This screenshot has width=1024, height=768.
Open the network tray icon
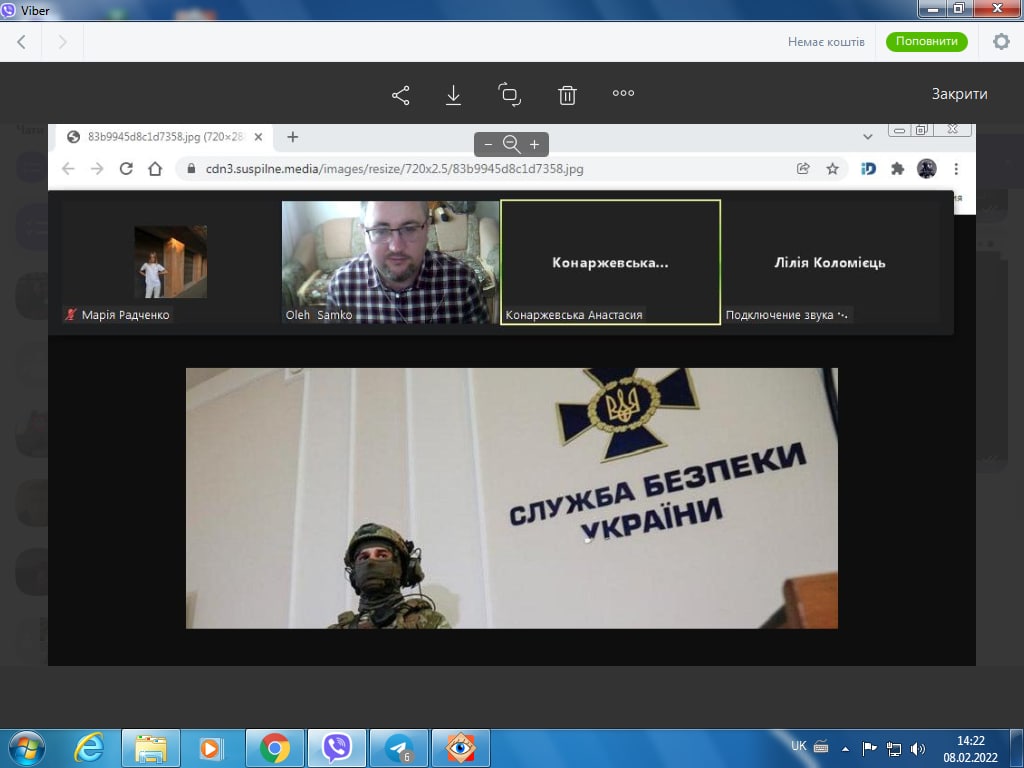pyautogui.click(x=893, y=749)
